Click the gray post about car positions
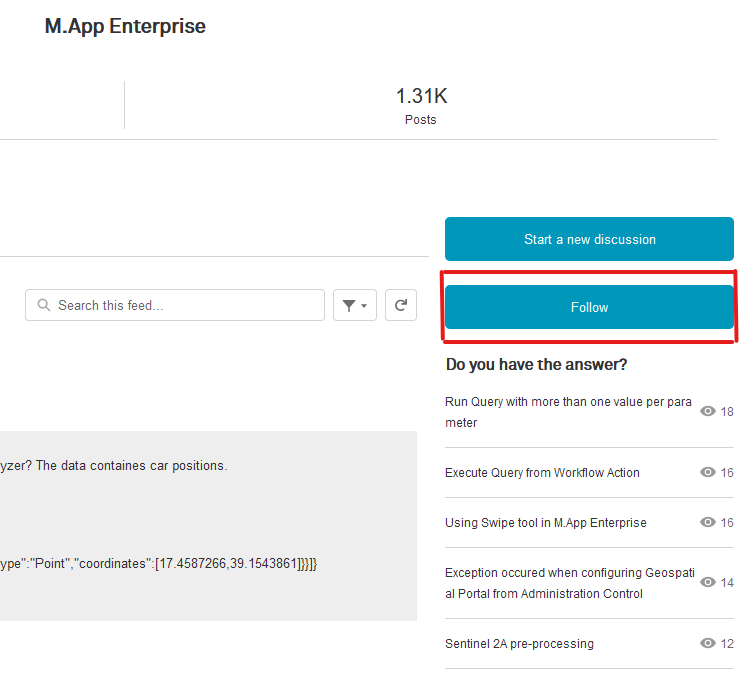Screen dimensions: 745x673 pos(208,525)
